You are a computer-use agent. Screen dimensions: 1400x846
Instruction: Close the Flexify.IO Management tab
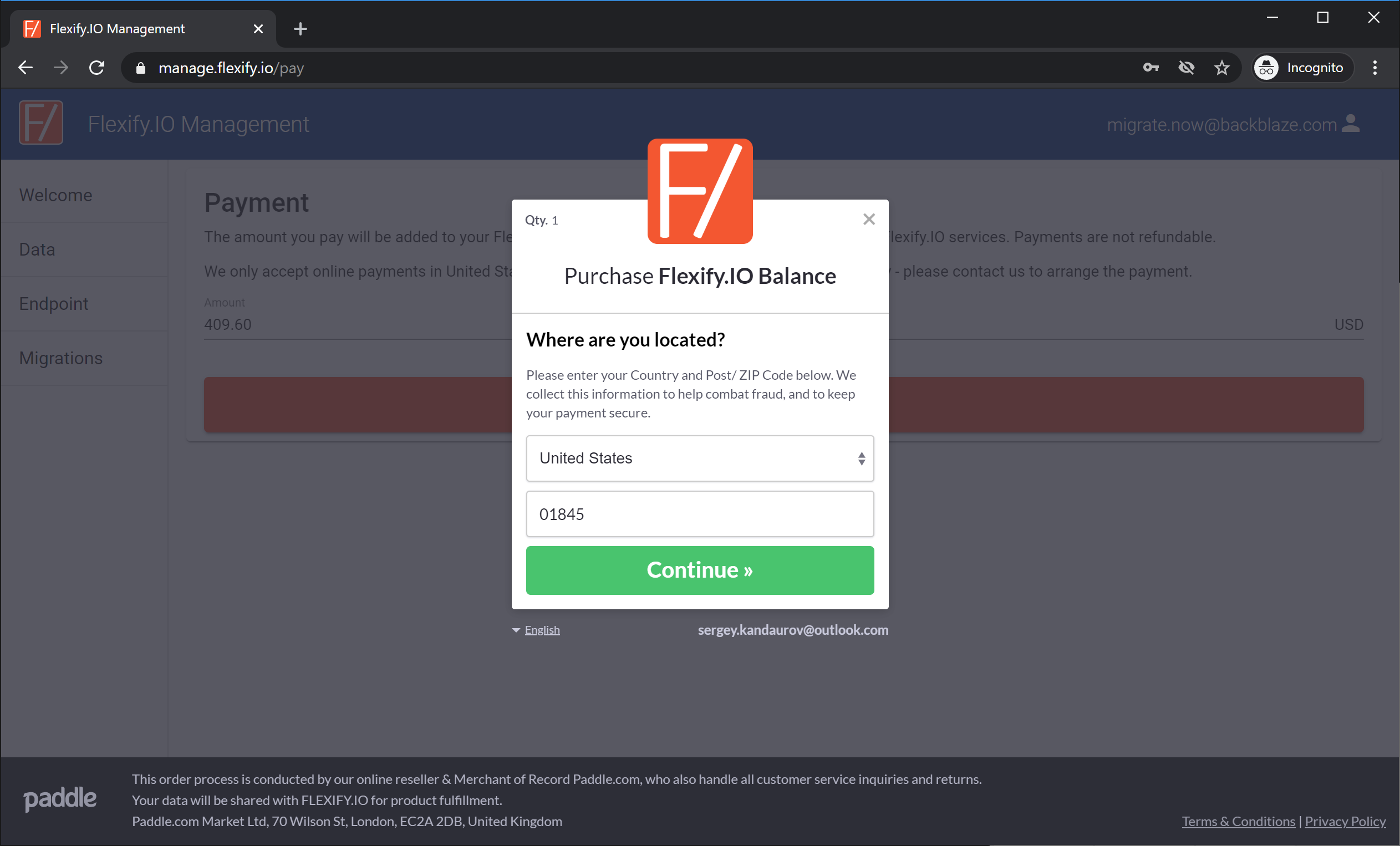(258, 28)
